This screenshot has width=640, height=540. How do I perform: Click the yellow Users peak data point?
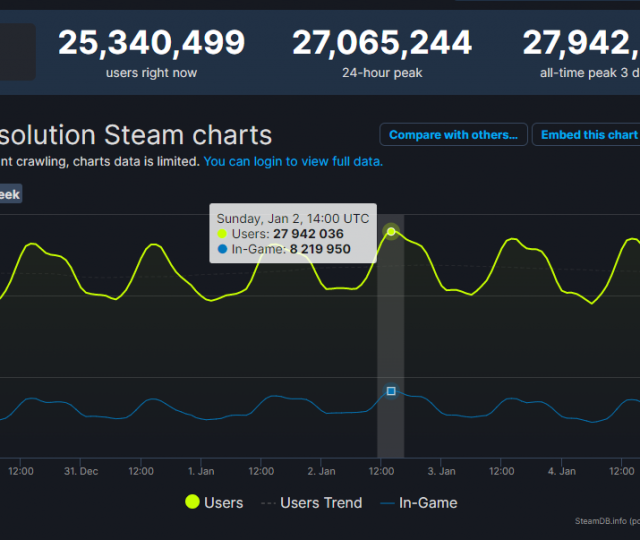tap(391, 232)
